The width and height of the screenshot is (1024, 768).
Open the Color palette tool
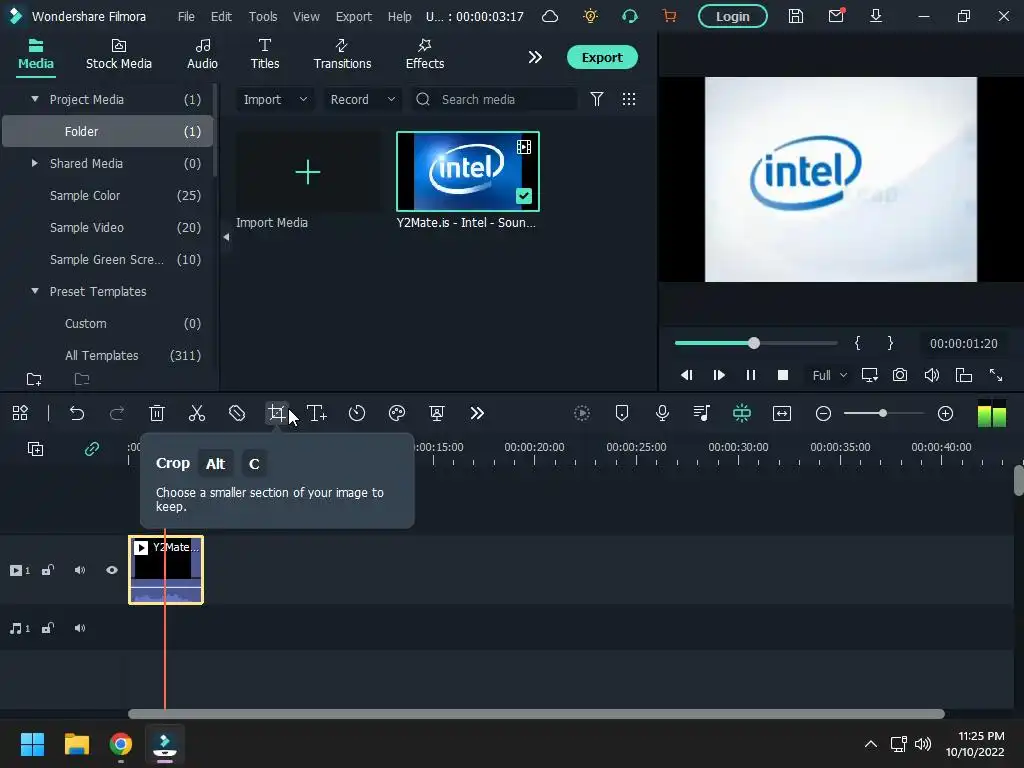pyautogui.click(x=397, y=413)
